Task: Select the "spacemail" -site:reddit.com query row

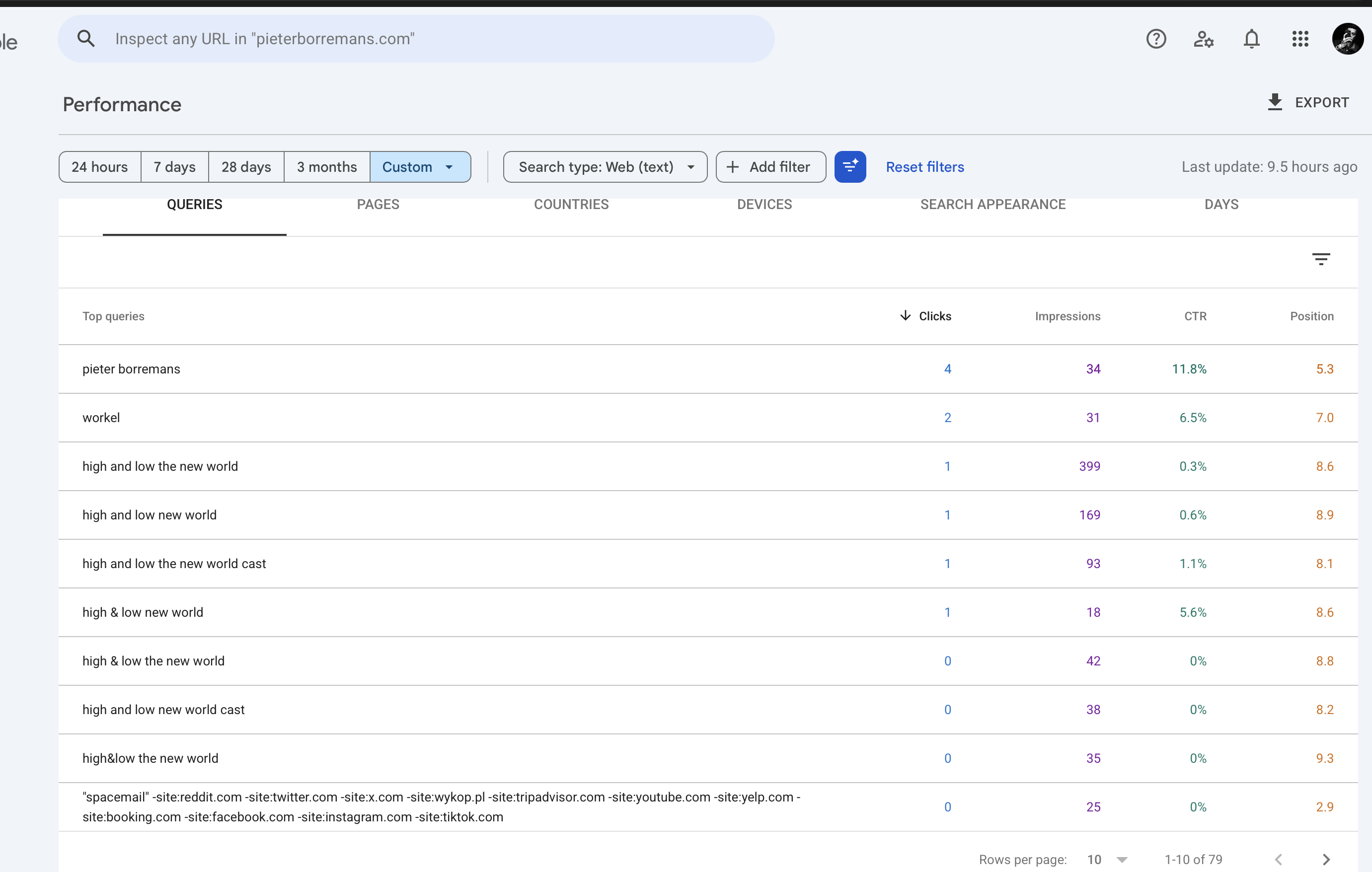Action: tap(708, 807)
